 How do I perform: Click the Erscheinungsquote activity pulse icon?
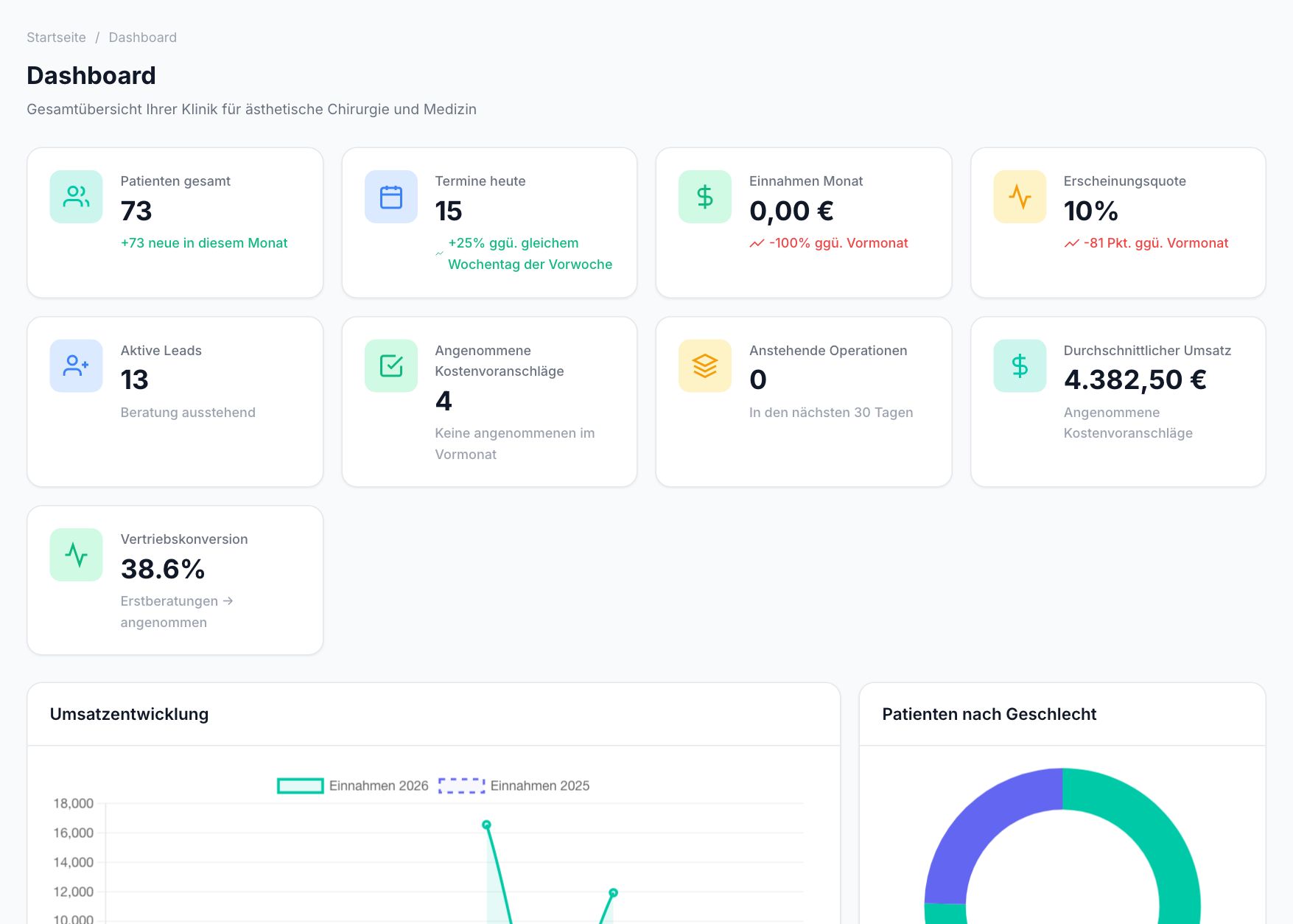1020,197
